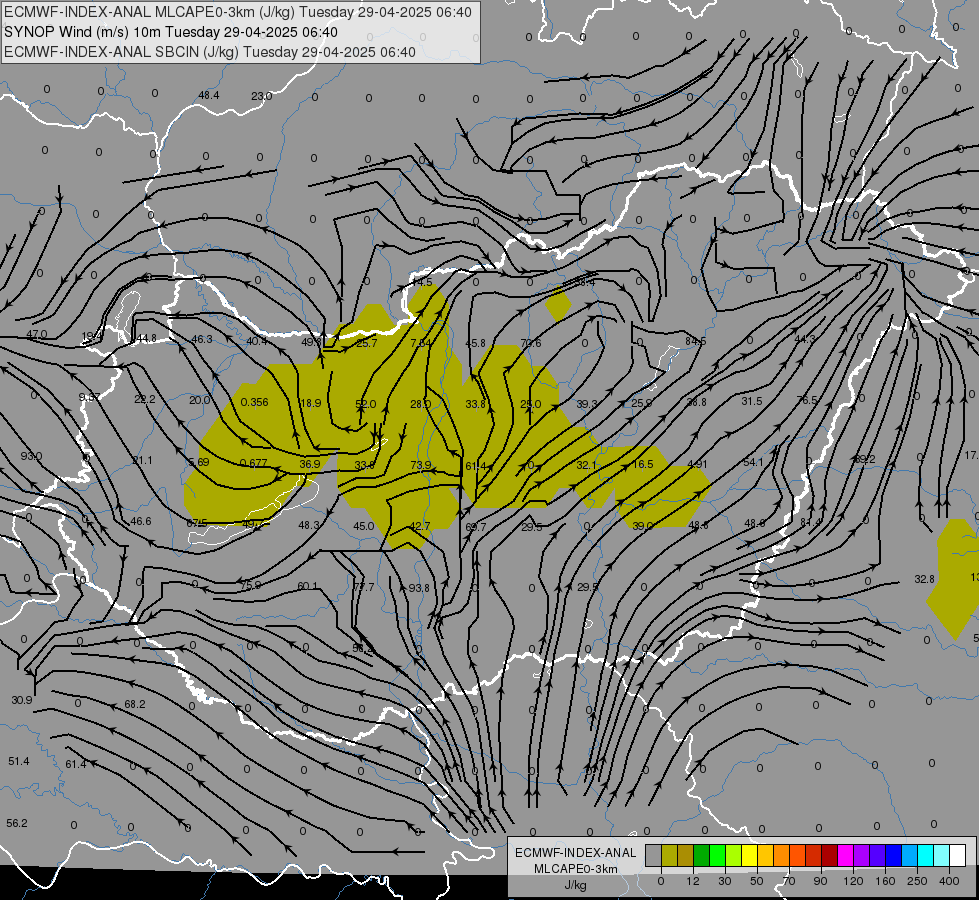Pick the yellow legend swatch before 50
979x900 pixels.
coord(749,856)
